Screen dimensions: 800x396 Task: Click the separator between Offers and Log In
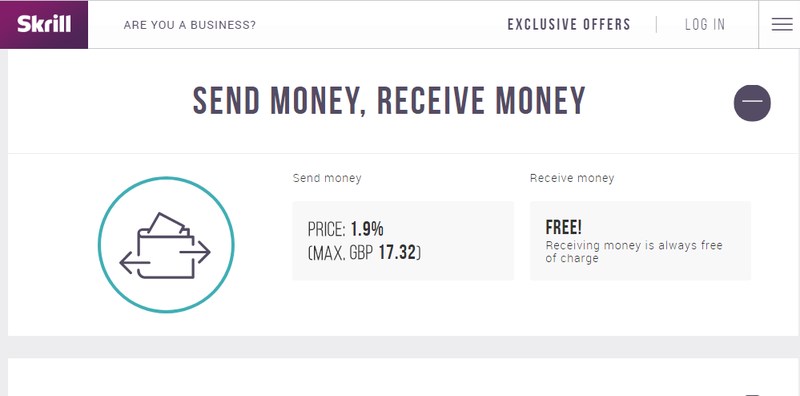656,24
